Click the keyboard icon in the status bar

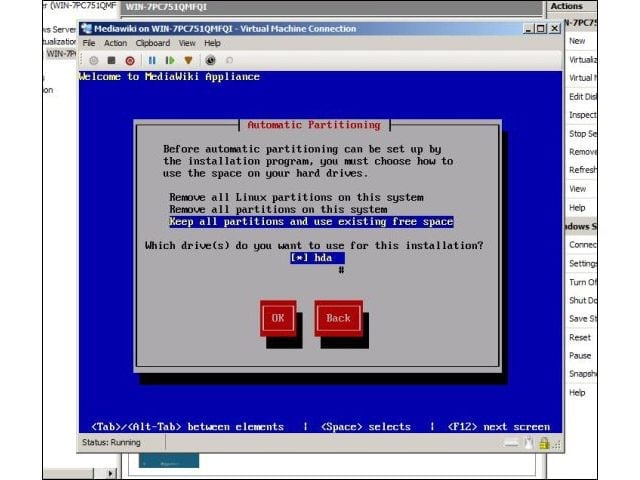(511, 443)
